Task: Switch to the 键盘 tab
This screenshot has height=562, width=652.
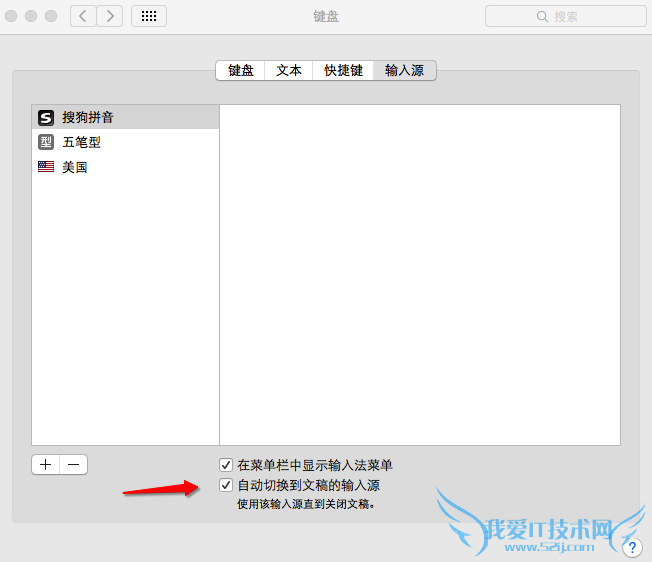Action: click(241, 70)
